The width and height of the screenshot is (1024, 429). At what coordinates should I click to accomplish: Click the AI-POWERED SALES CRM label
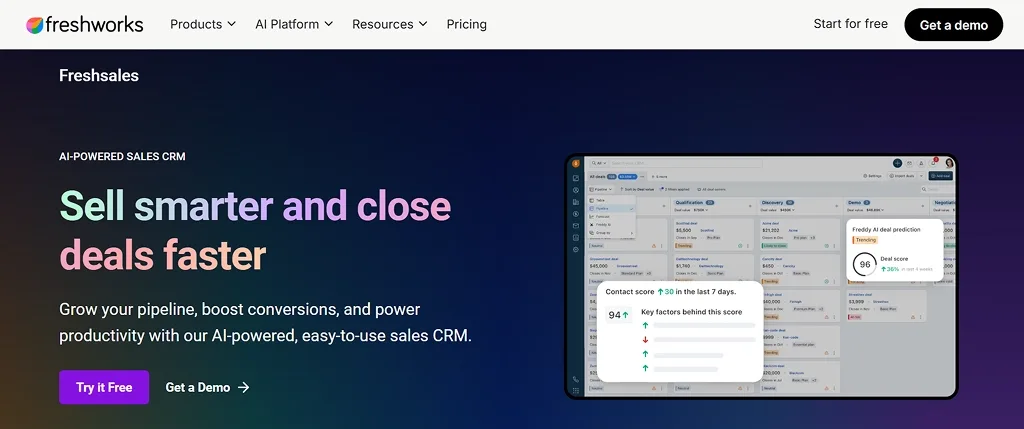coord(122,157)
